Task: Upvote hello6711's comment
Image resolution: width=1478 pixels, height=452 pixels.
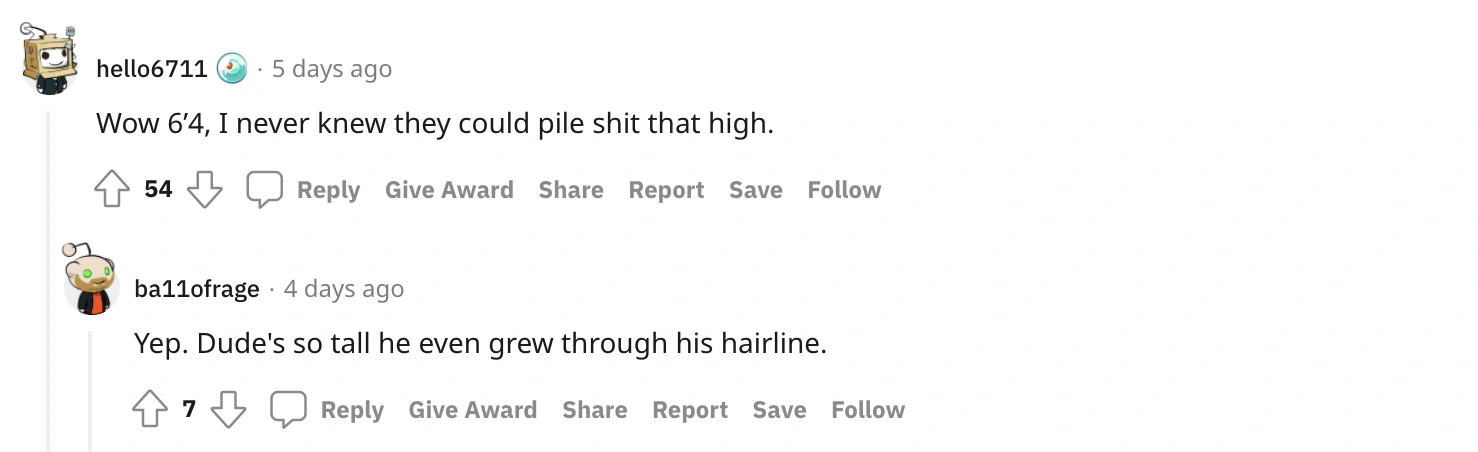Action: 112,190
